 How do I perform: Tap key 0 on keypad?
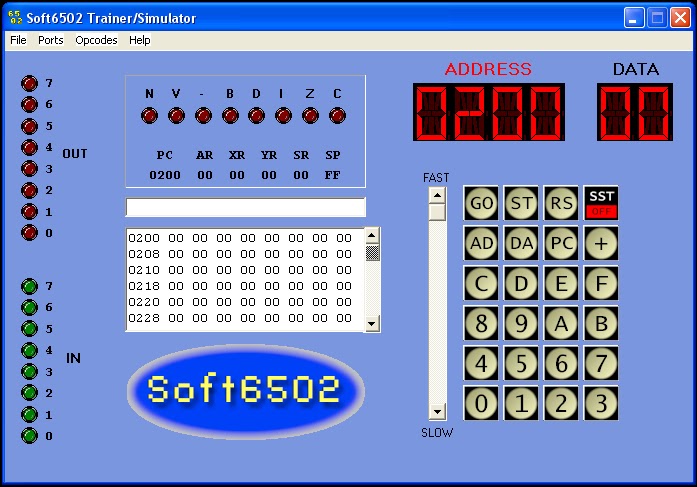point(481,403)
